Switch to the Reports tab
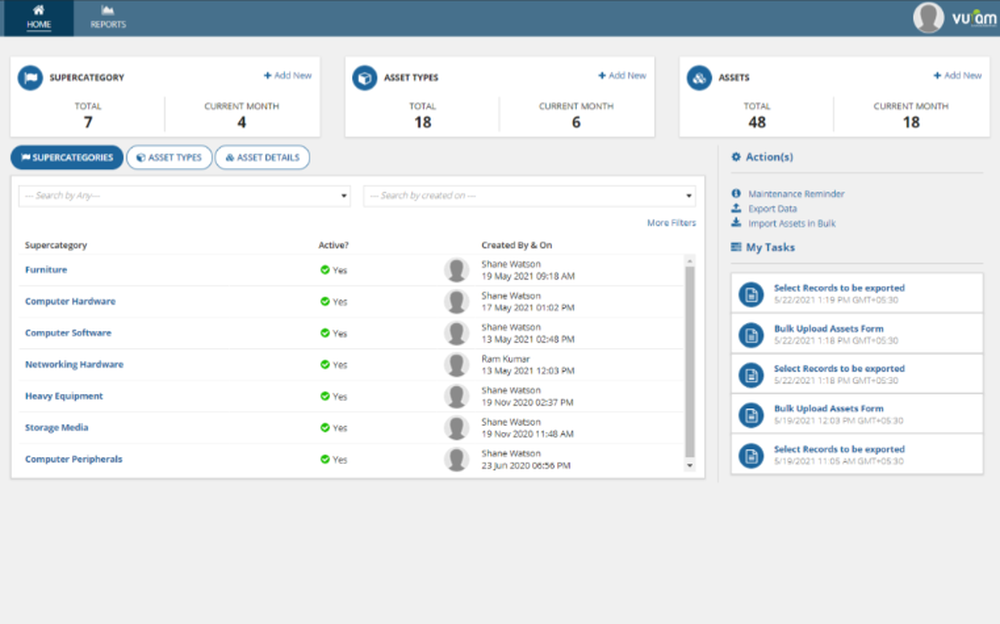 (107, 17)
